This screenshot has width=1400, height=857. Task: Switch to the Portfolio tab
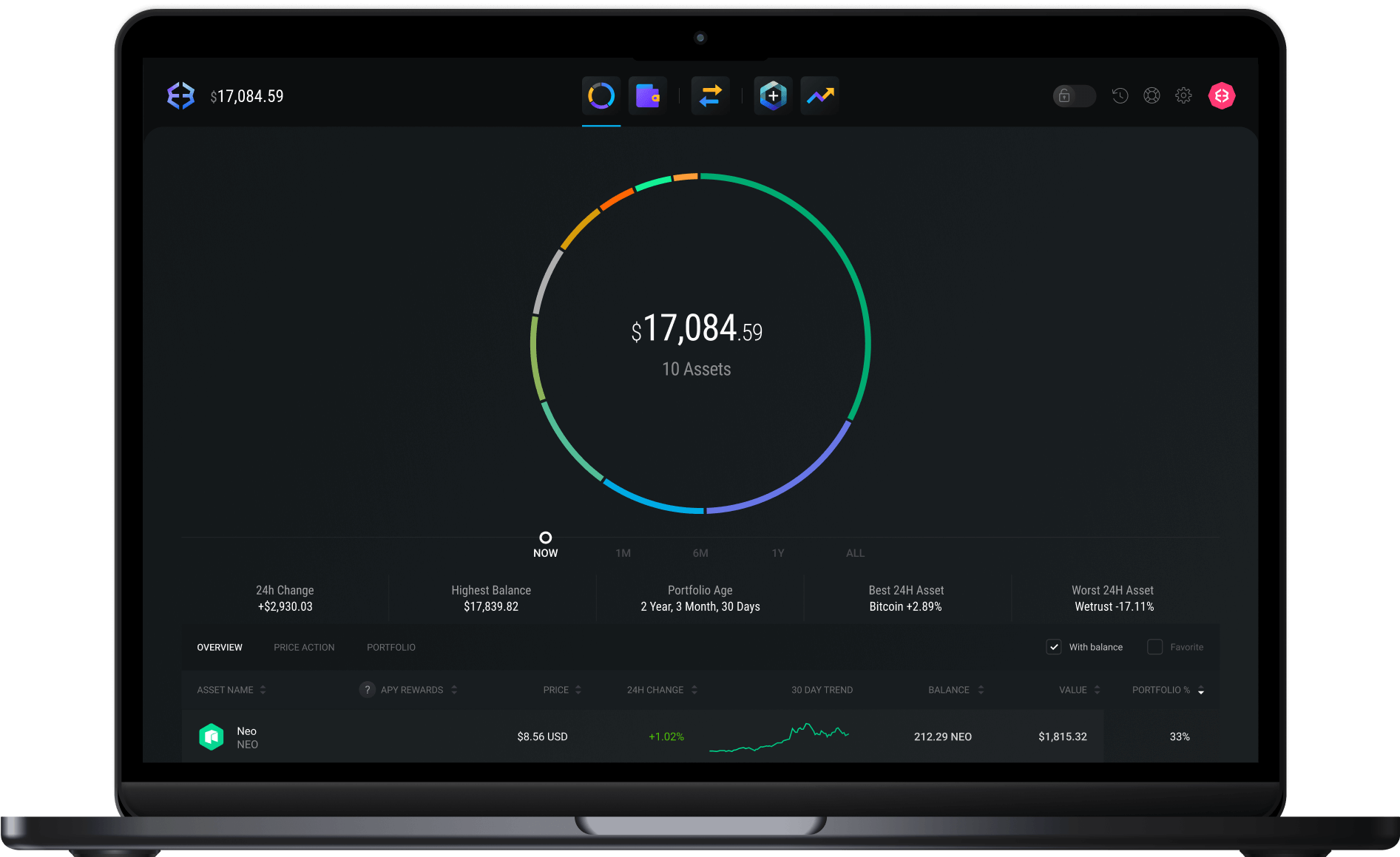point(391,647)
